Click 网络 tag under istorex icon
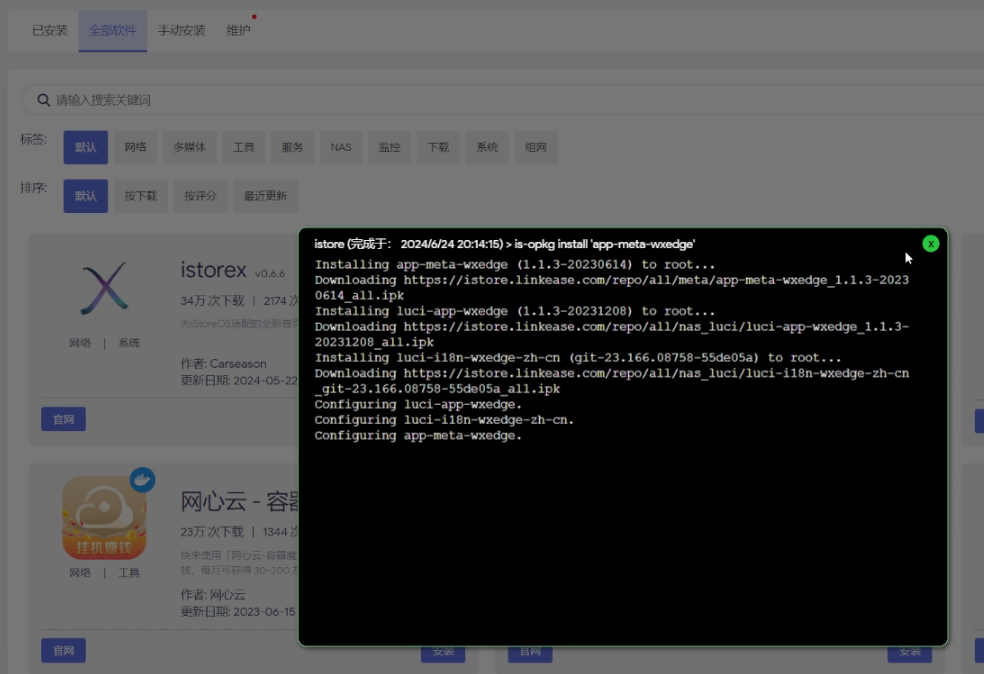The width and height of the screenshot is (984, 674). pos(80,343)
